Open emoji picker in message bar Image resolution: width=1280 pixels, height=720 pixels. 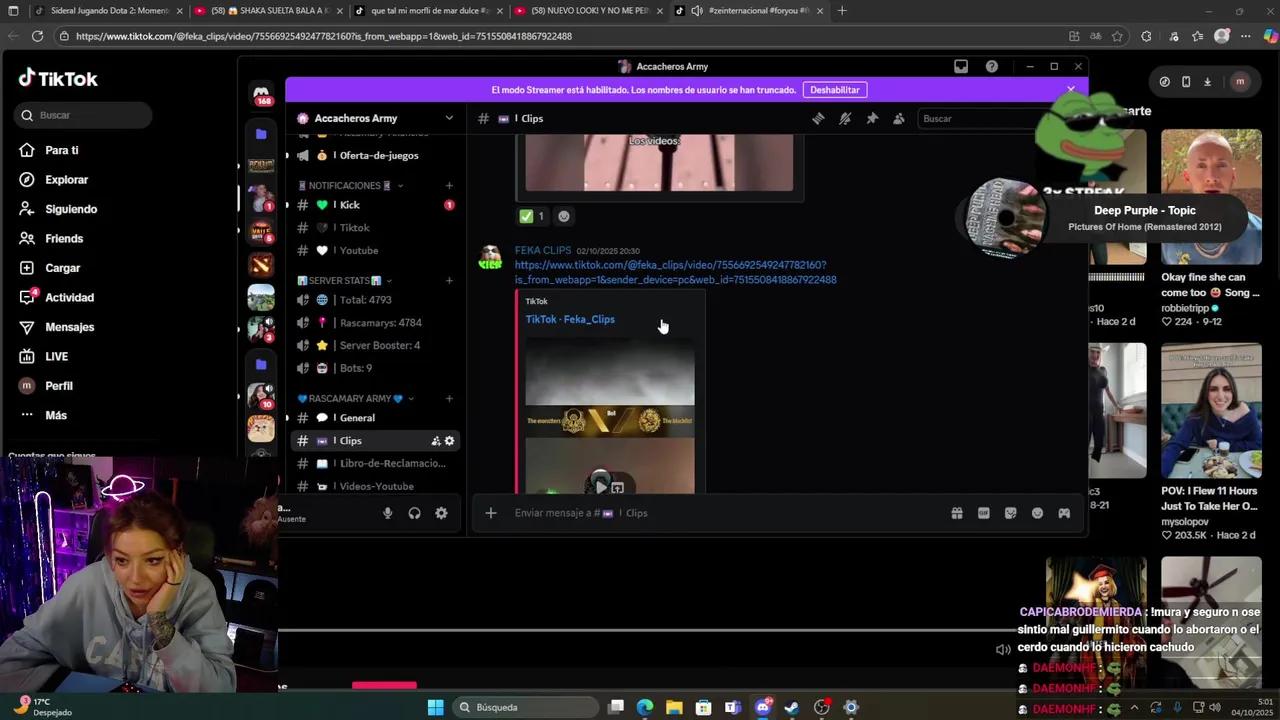1037,513
